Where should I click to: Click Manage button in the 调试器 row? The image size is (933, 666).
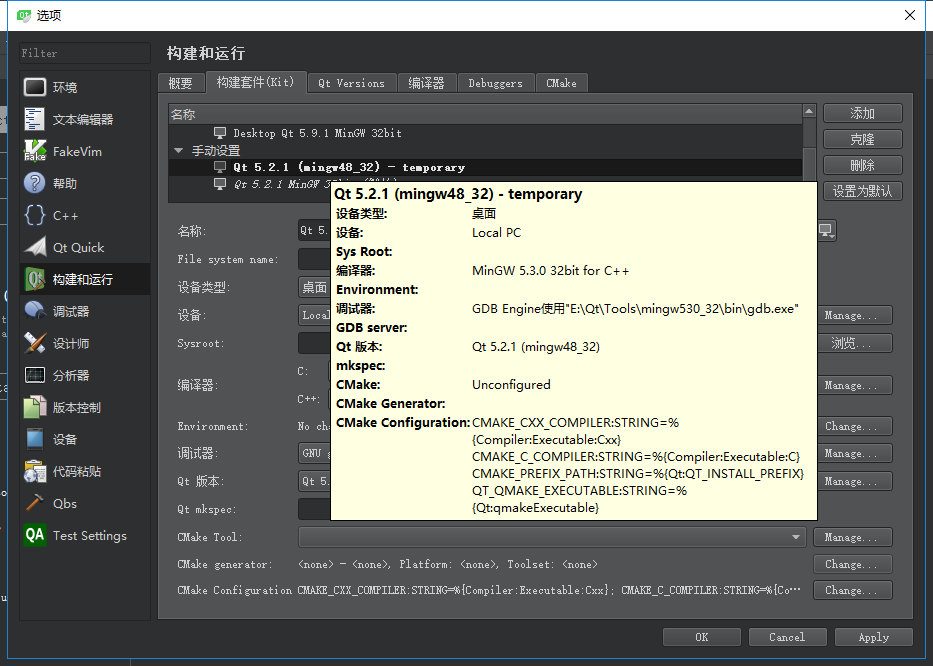[x=853, y=453]
